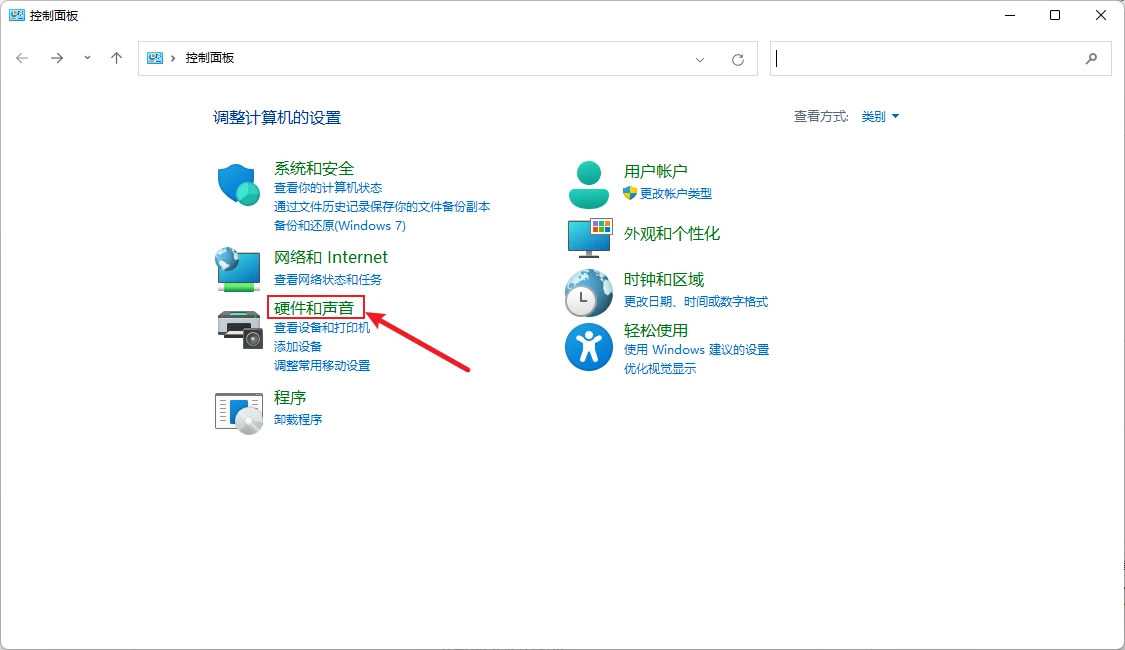This screenshot has height=650, width=1125.
Task: Click the search magnifier icon
Action: click(1091, 59)
